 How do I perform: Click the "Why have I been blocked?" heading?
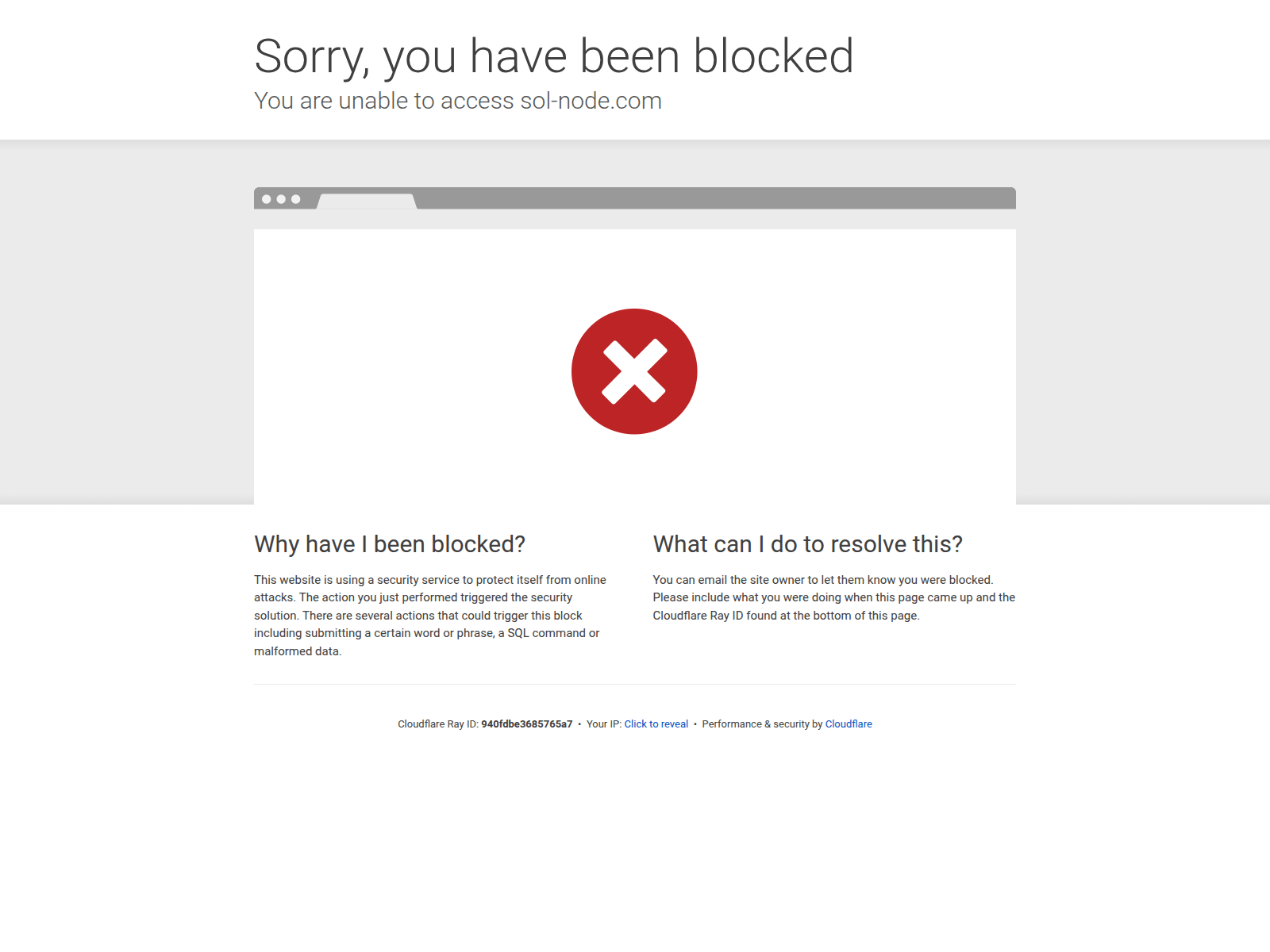tap(390, 544)
